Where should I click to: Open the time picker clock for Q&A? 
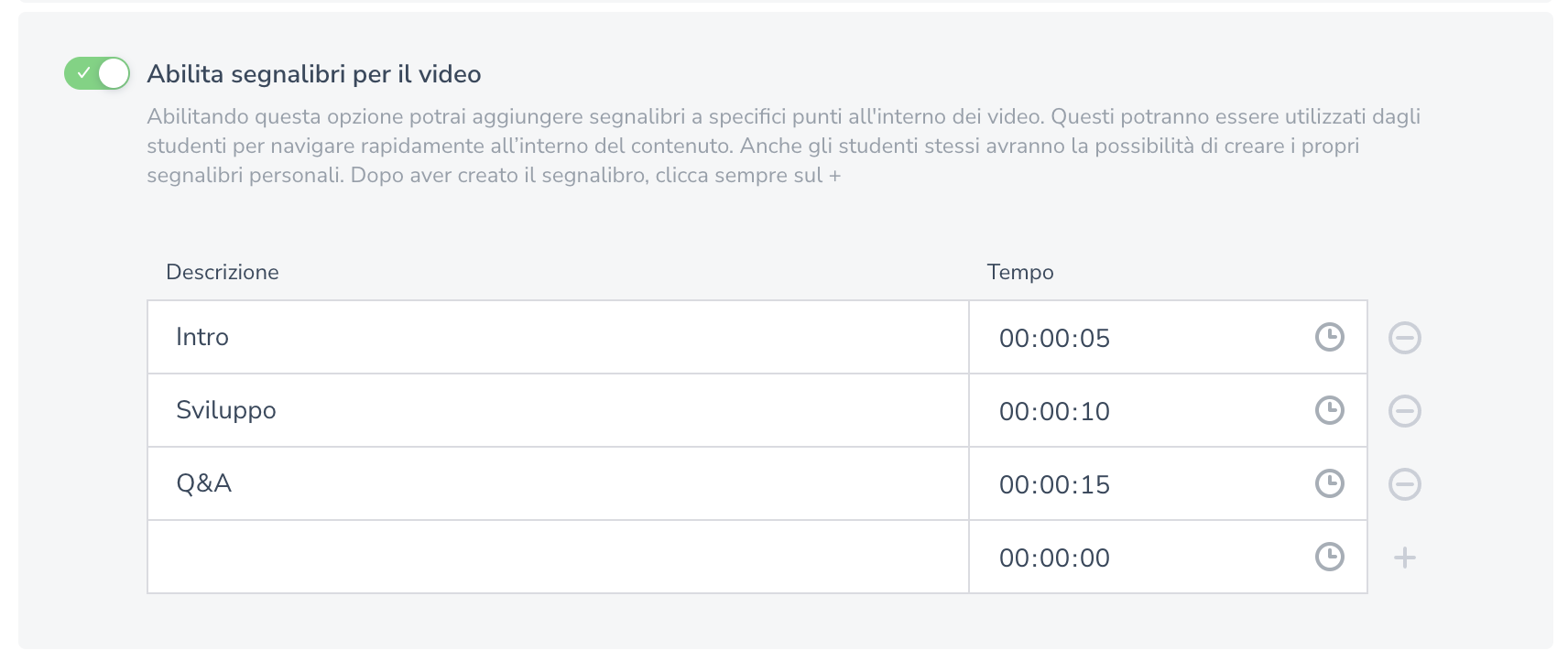pyautogui.click(x=1329, y=483)
